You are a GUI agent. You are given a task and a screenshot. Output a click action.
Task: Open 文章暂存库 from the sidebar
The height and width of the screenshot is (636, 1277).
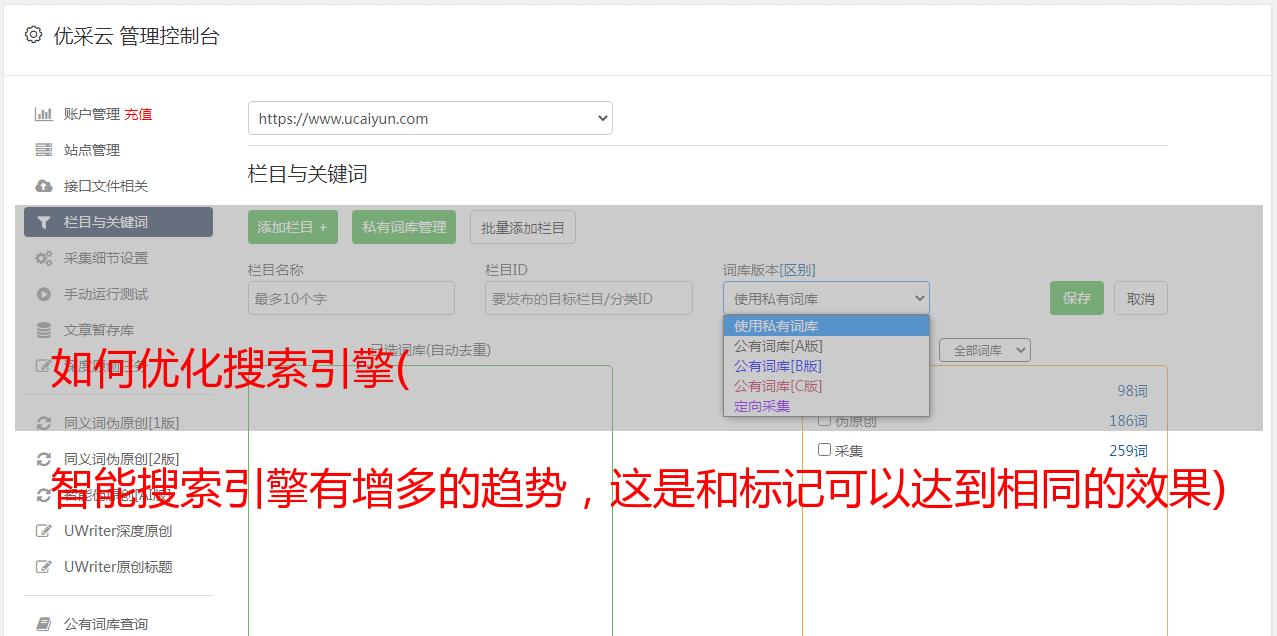coord(99,330)
